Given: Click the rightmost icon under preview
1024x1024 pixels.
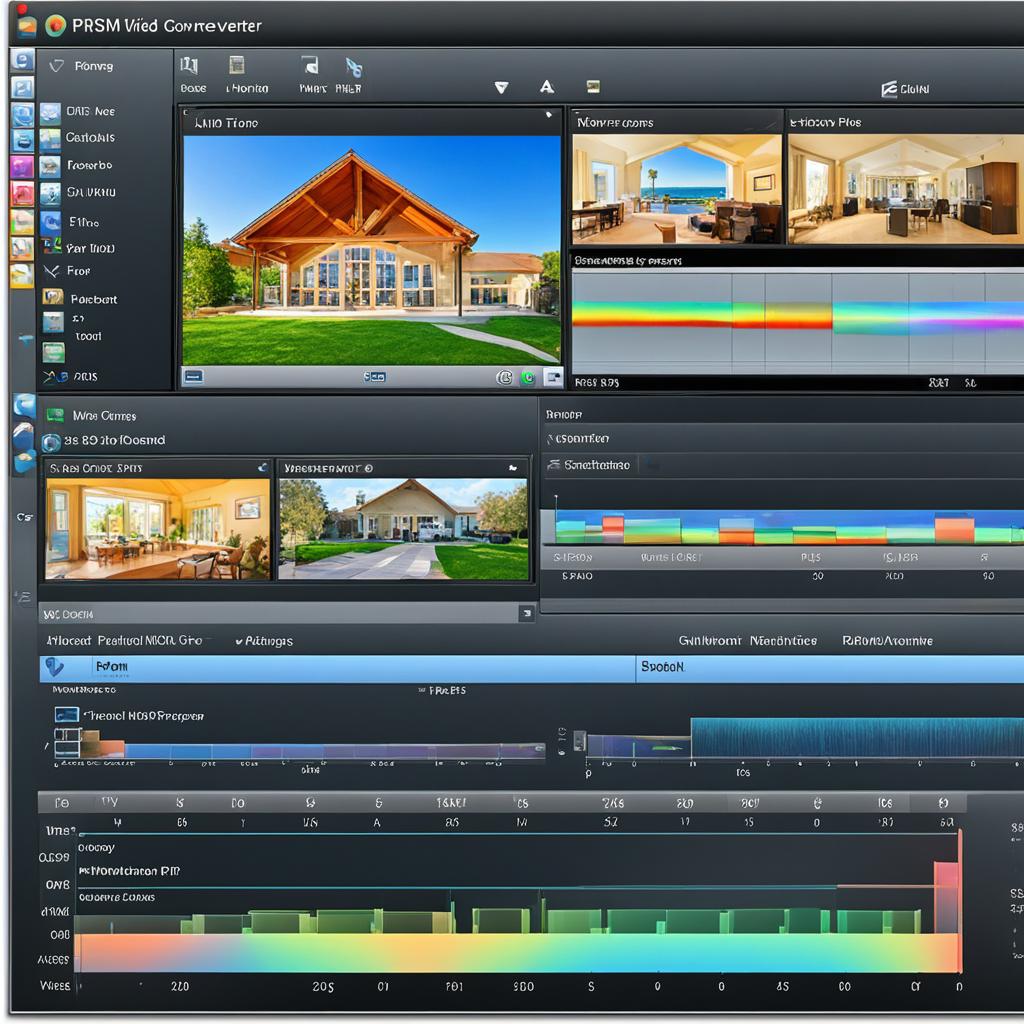Looking at the screenshot, I should click(x=553, y=377).
